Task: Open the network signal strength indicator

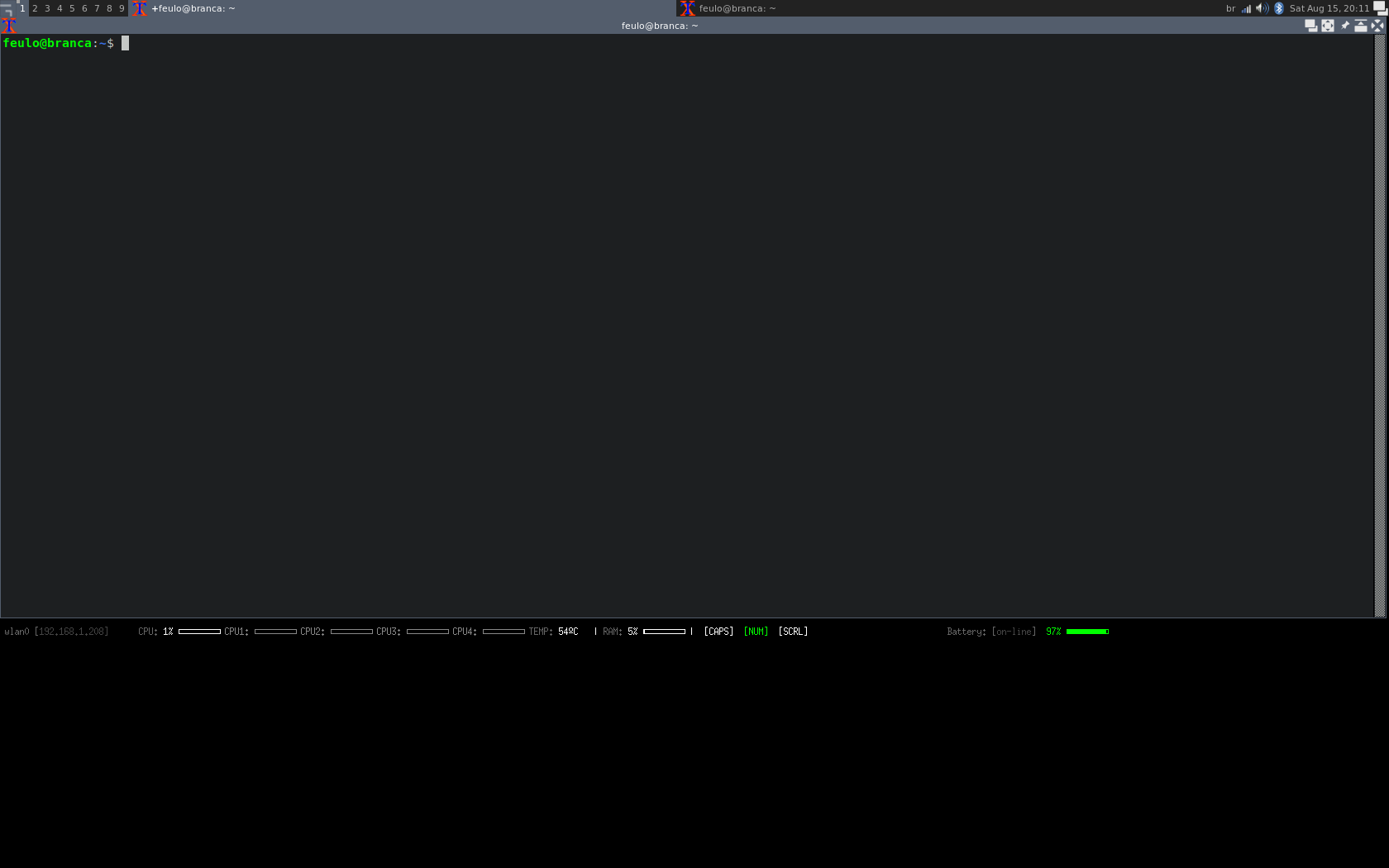Action: tap(1245, 8)
